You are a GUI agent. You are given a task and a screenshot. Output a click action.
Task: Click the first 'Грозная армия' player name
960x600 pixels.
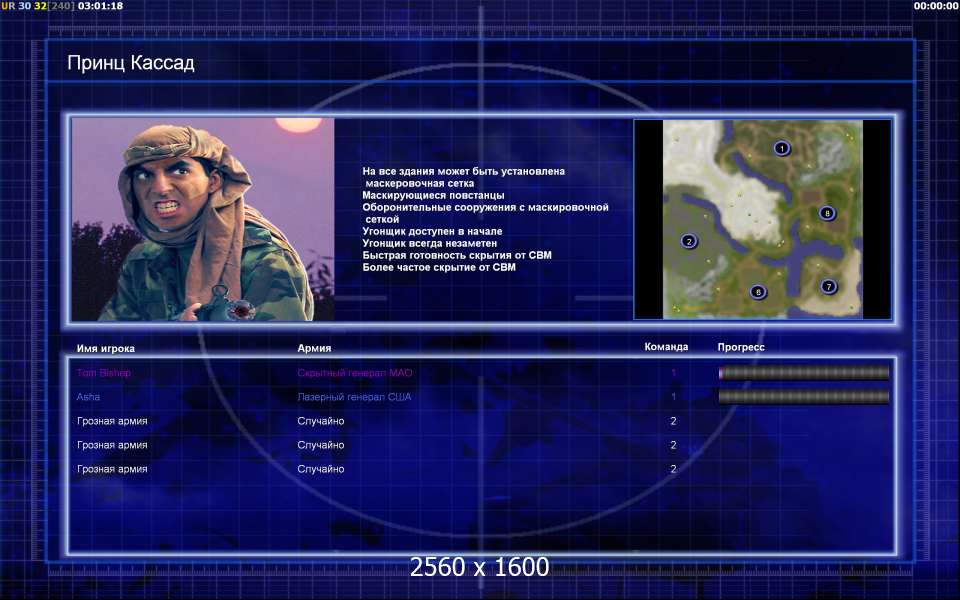[x=112, y=421]
